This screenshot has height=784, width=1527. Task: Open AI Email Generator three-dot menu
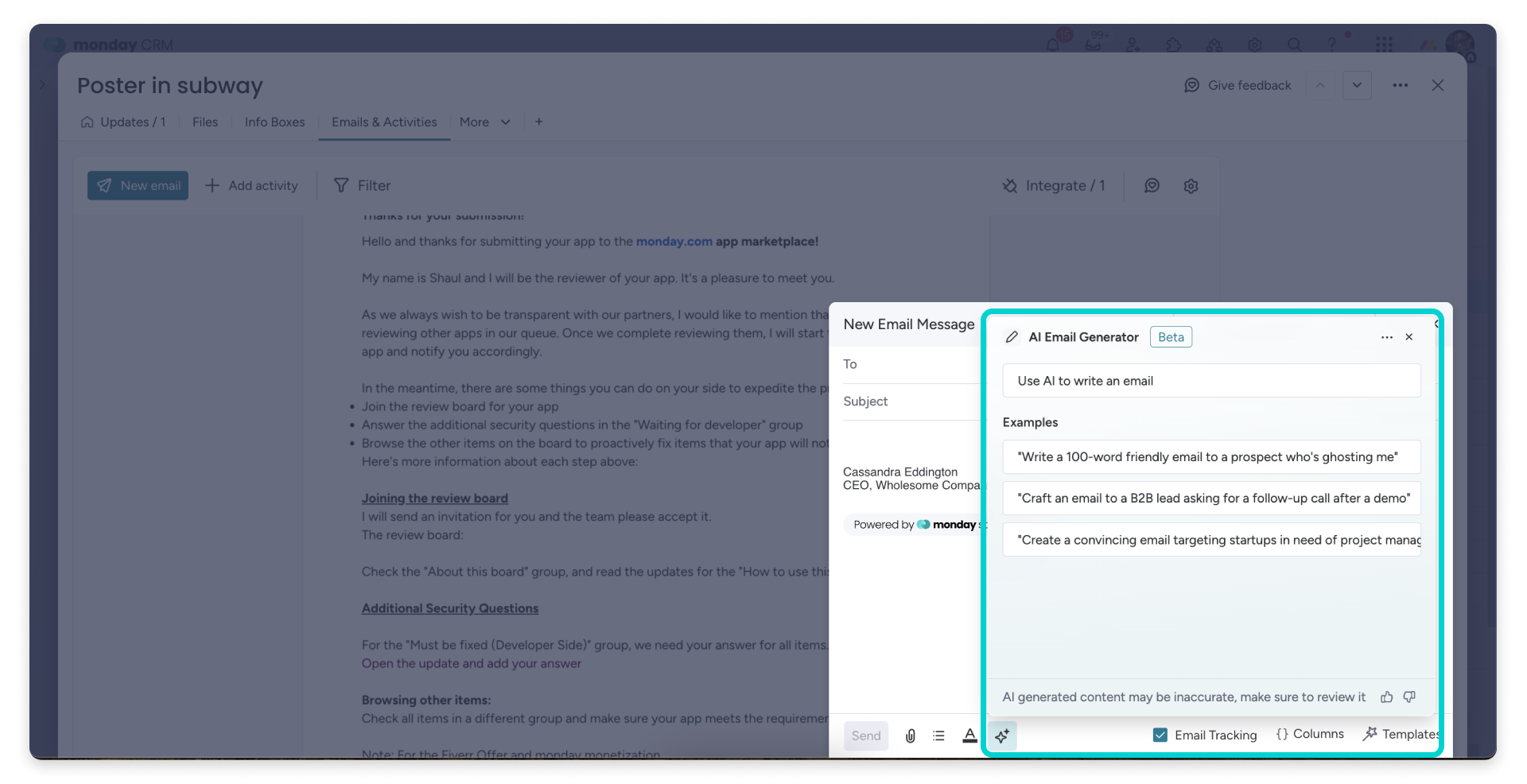pyautogui.click(x=1386, y=337)
